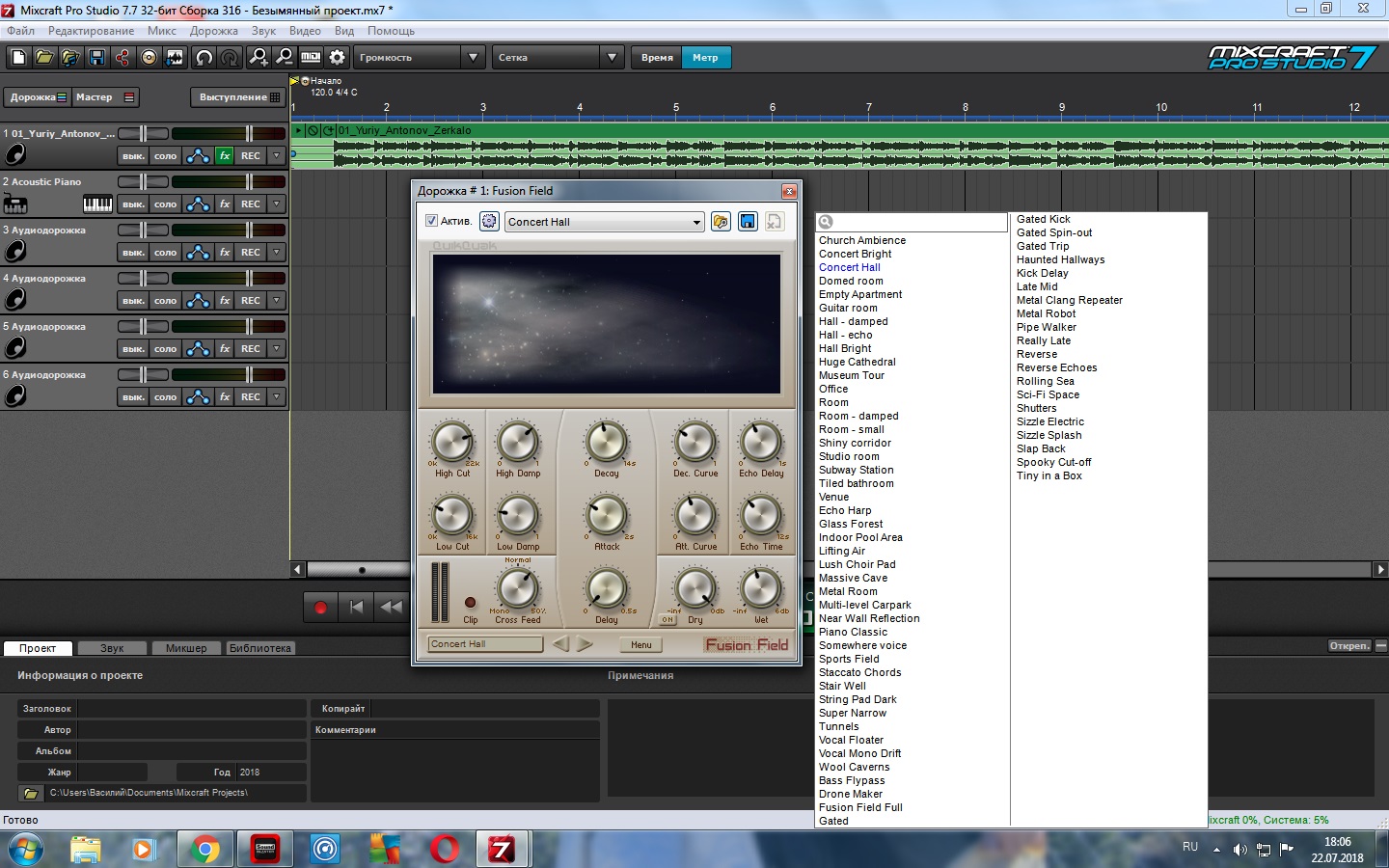This screenshot has width=1389, height=868.
Task: Switch to the Звук tab
Action: (x=112, y=648)
